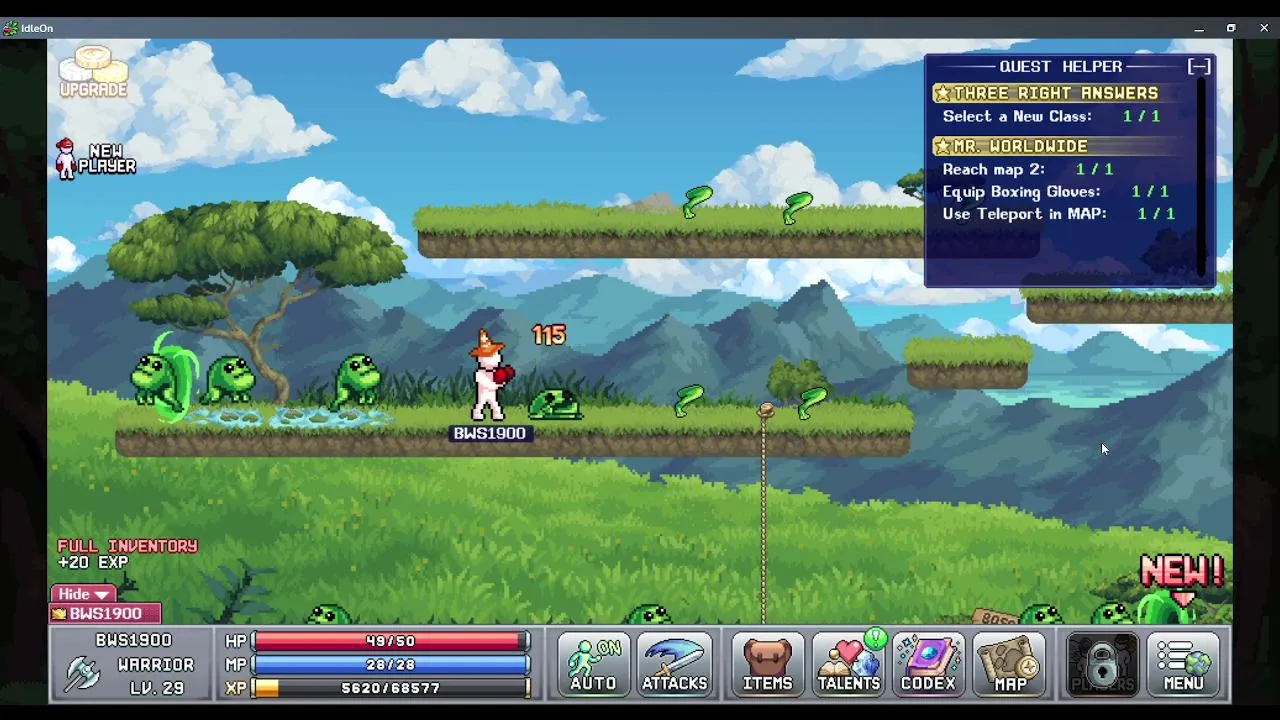Screen dimensions: 1280x720
Task: Click the BWS1900 player character
Action: (489, 377)
